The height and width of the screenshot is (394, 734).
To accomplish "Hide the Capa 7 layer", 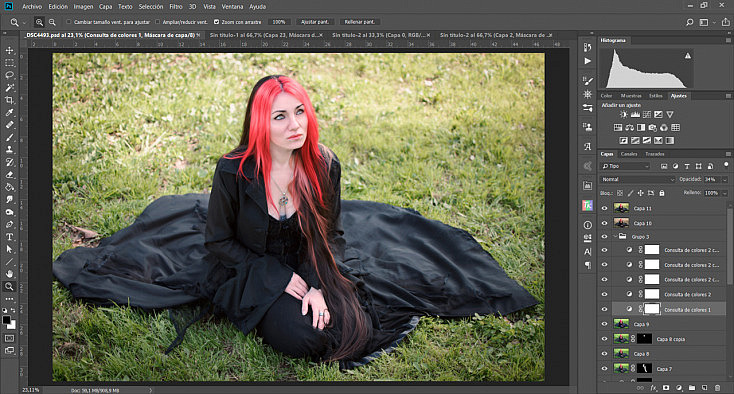I will [604, 369].
